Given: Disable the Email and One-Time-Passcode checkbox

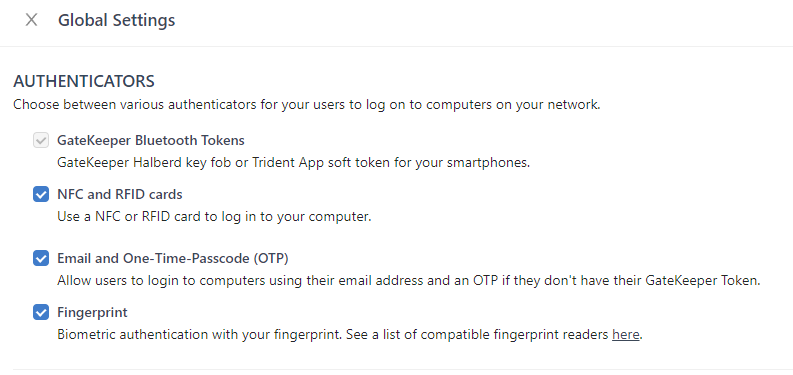Looking at the screenshot, I should 41,258.
